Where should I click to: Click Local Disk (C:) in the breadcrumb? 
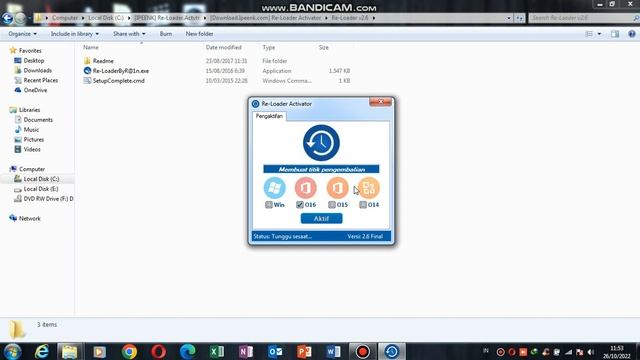point(106,18)
